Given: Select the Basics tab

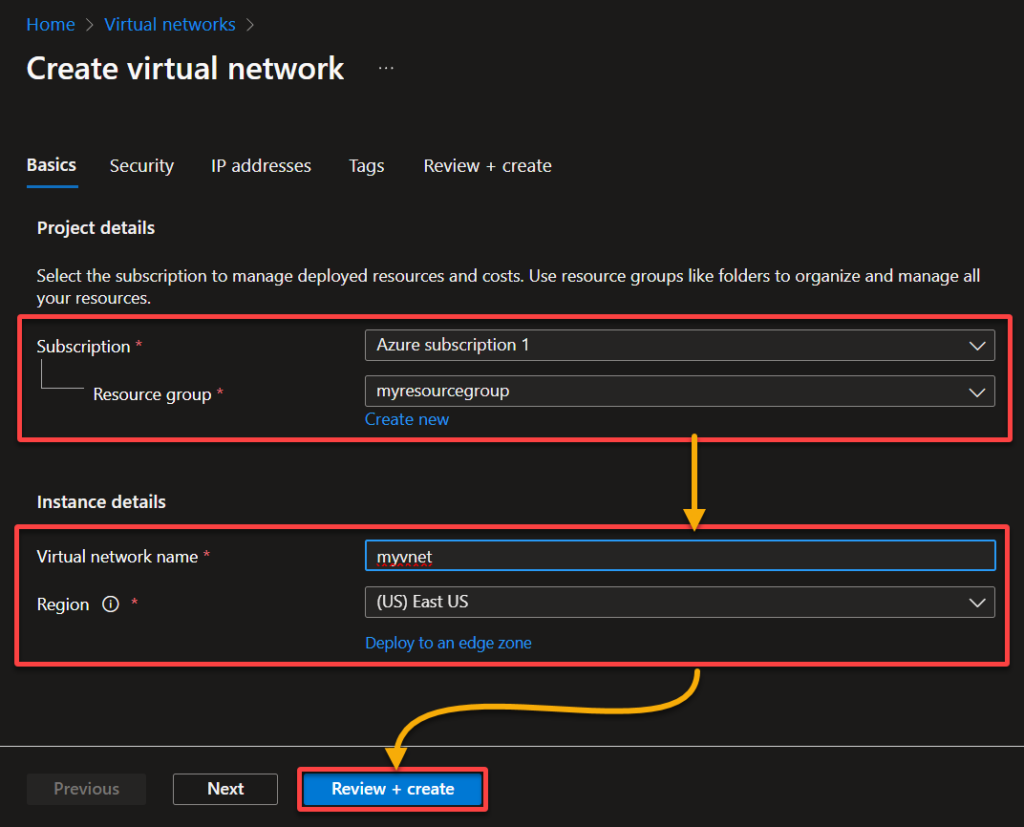Looking at the screenshot, I should pyautogui.click(x=51, y=166).
